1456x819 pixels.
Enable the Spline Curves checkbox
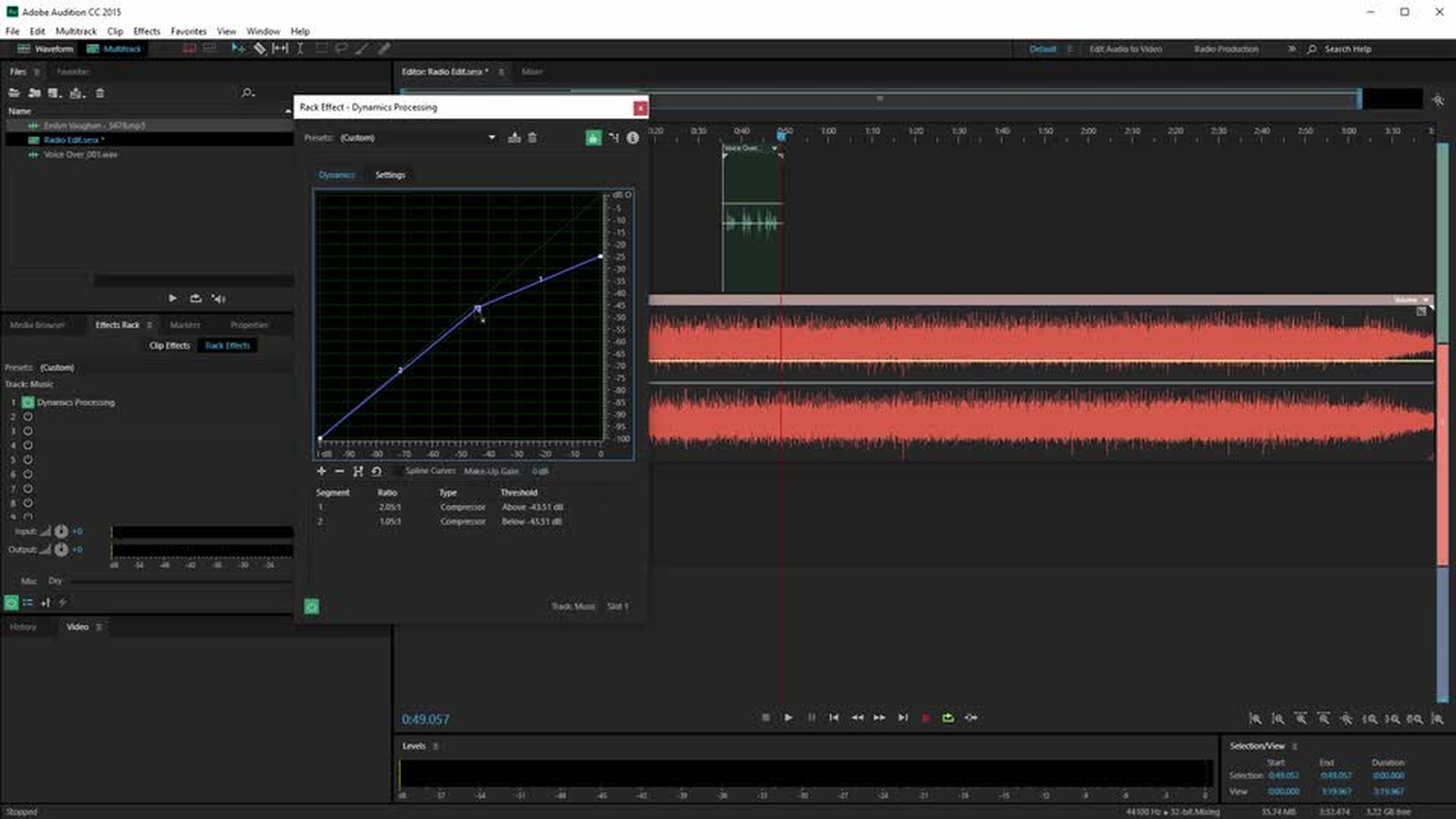click(397, 471)
